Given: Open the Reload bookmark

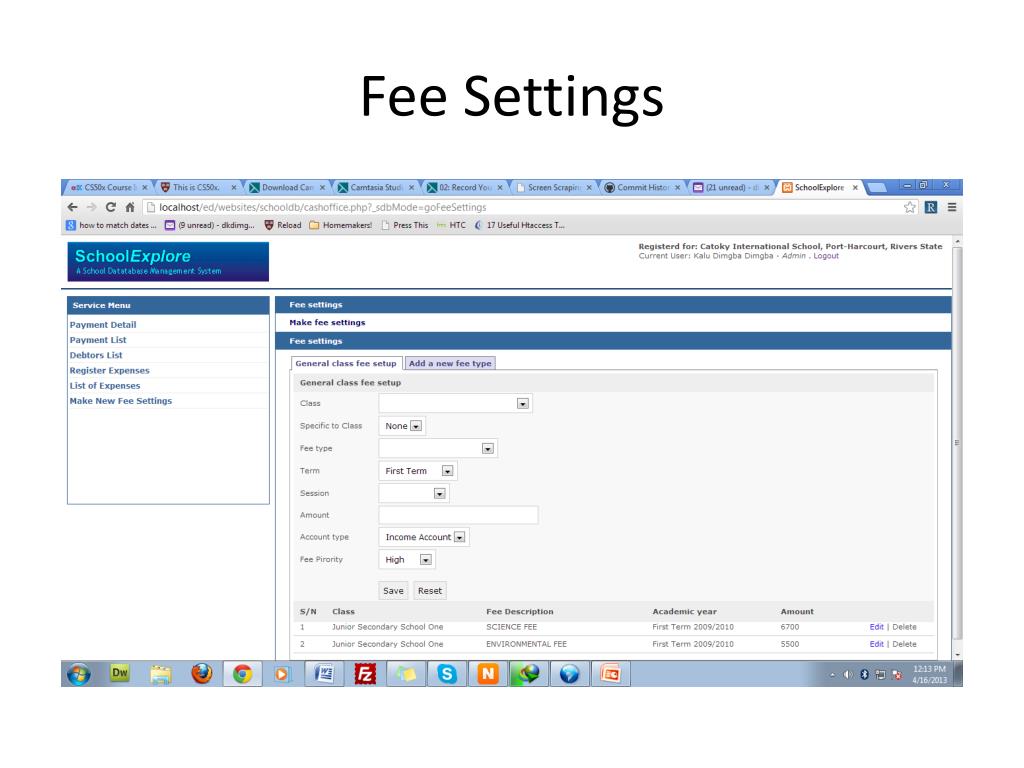Looking at the screenshot, I should click(x=283, y=225).
